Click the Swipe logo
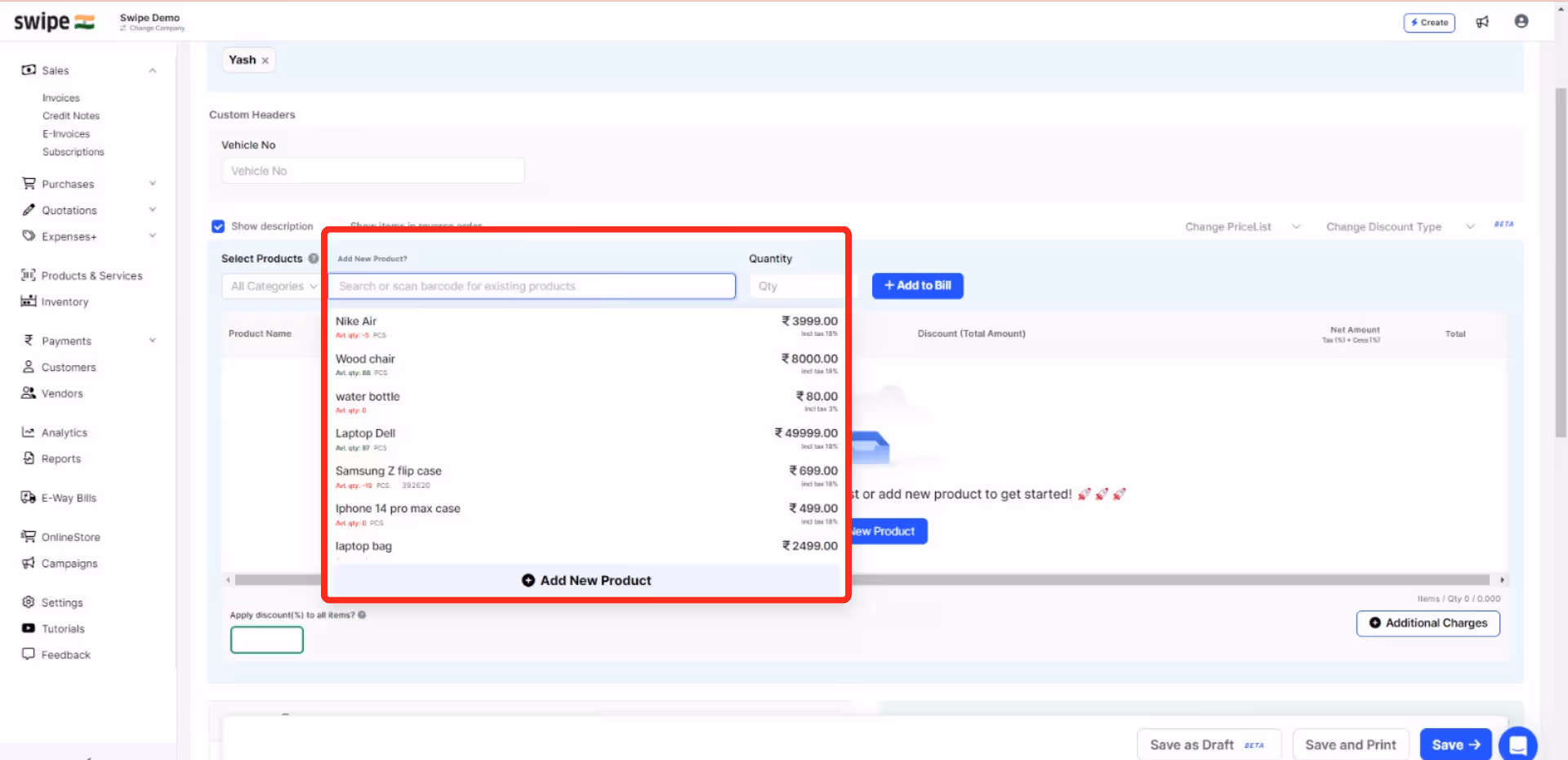This screenshot has width=1568, height=760. [54, 22]
